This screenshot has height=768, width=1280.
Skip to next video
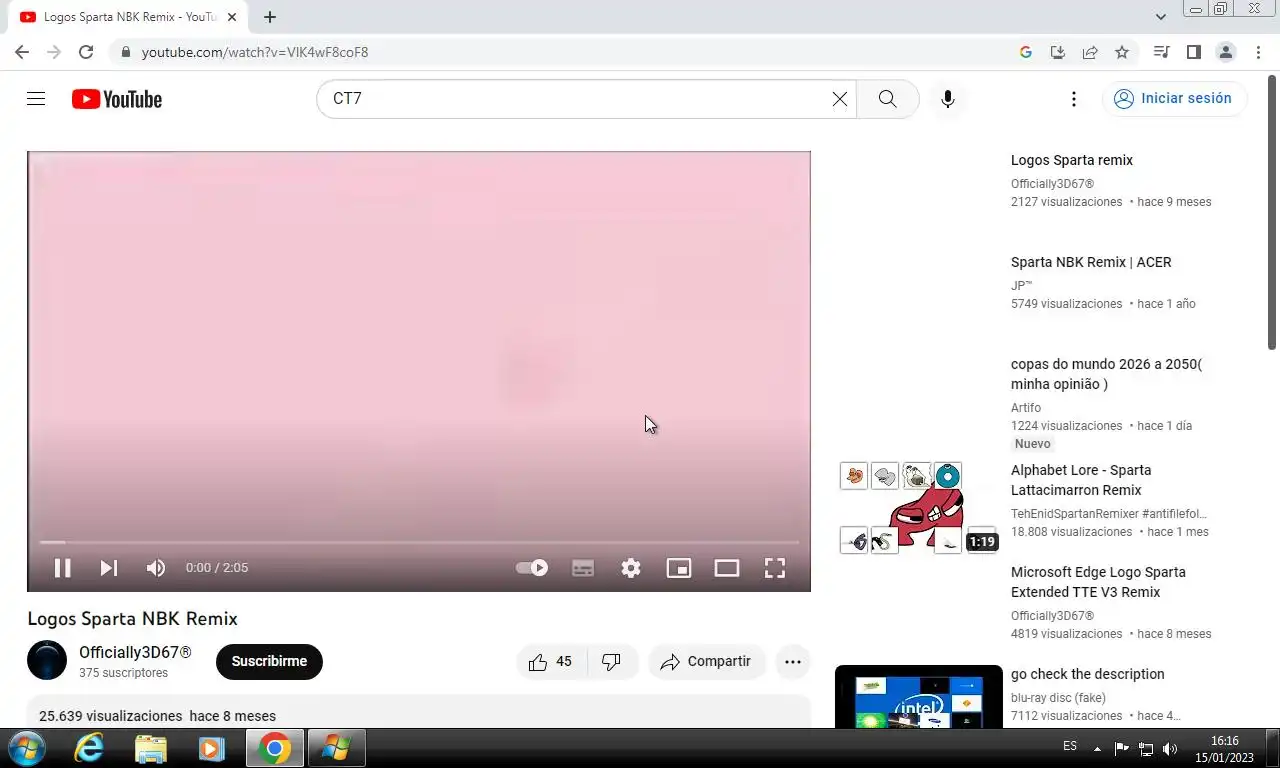[x=109, y=568]
